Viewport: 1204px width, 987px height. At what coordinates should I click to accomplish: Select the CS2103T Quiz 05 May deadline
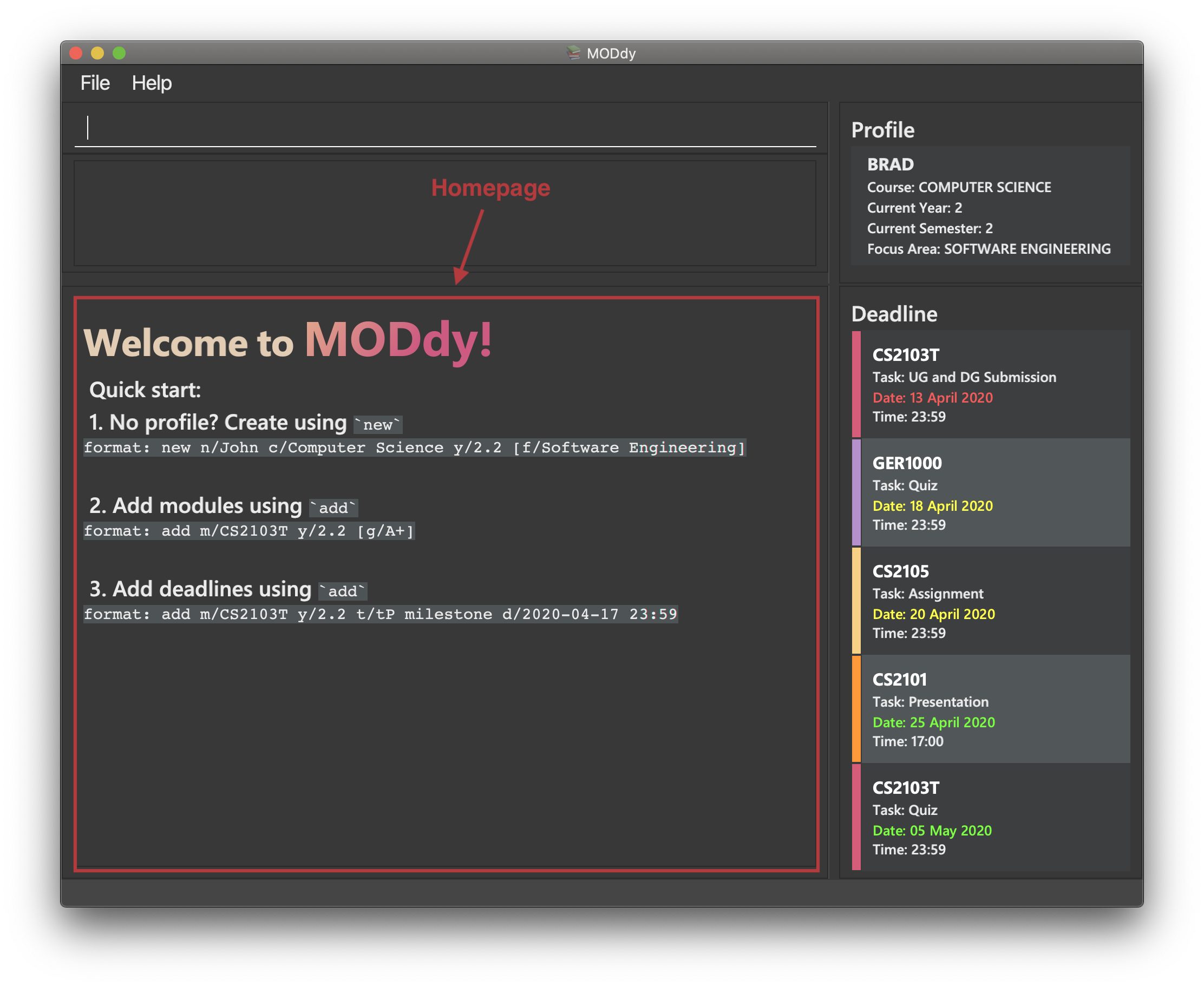point(991,817)
